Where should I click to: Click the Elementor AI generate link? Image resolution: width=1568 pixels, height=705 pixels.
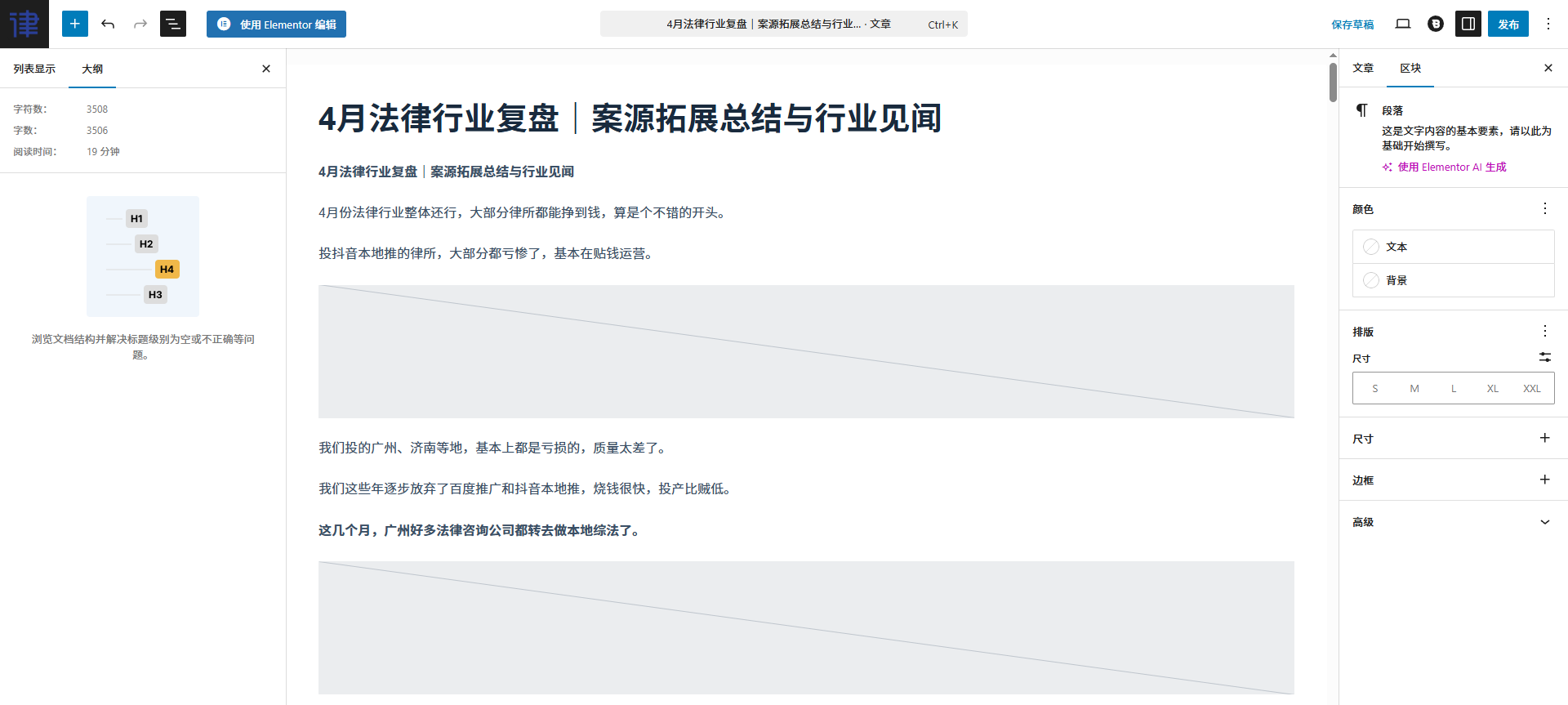(1444, 167)
